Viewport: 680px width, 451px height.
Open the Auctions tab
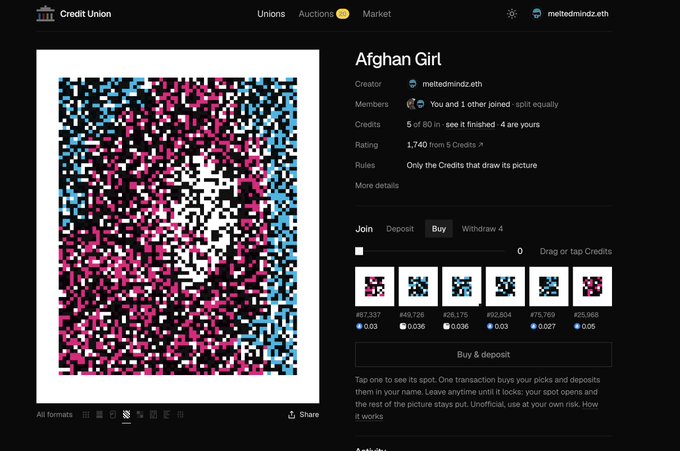[x=316, y=14]
